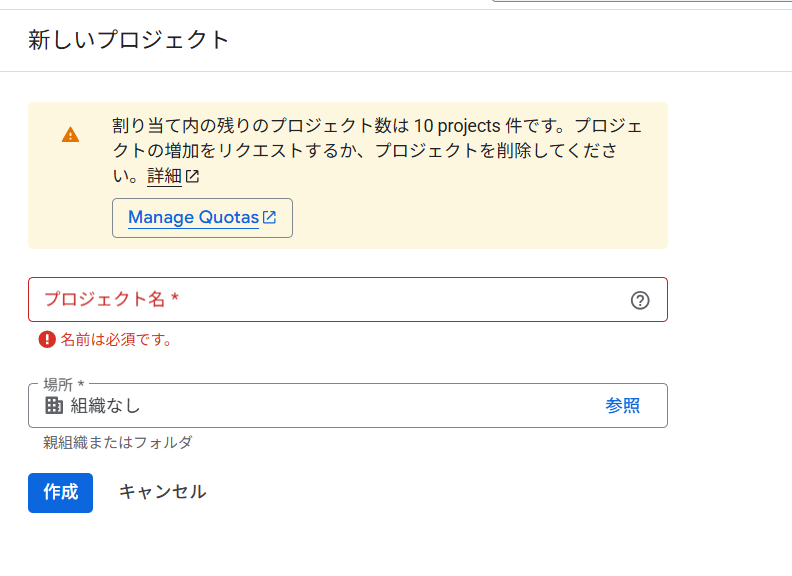Click the red error exclamation icon
Screen dimensions: 792x576
(x=47, y=339)
